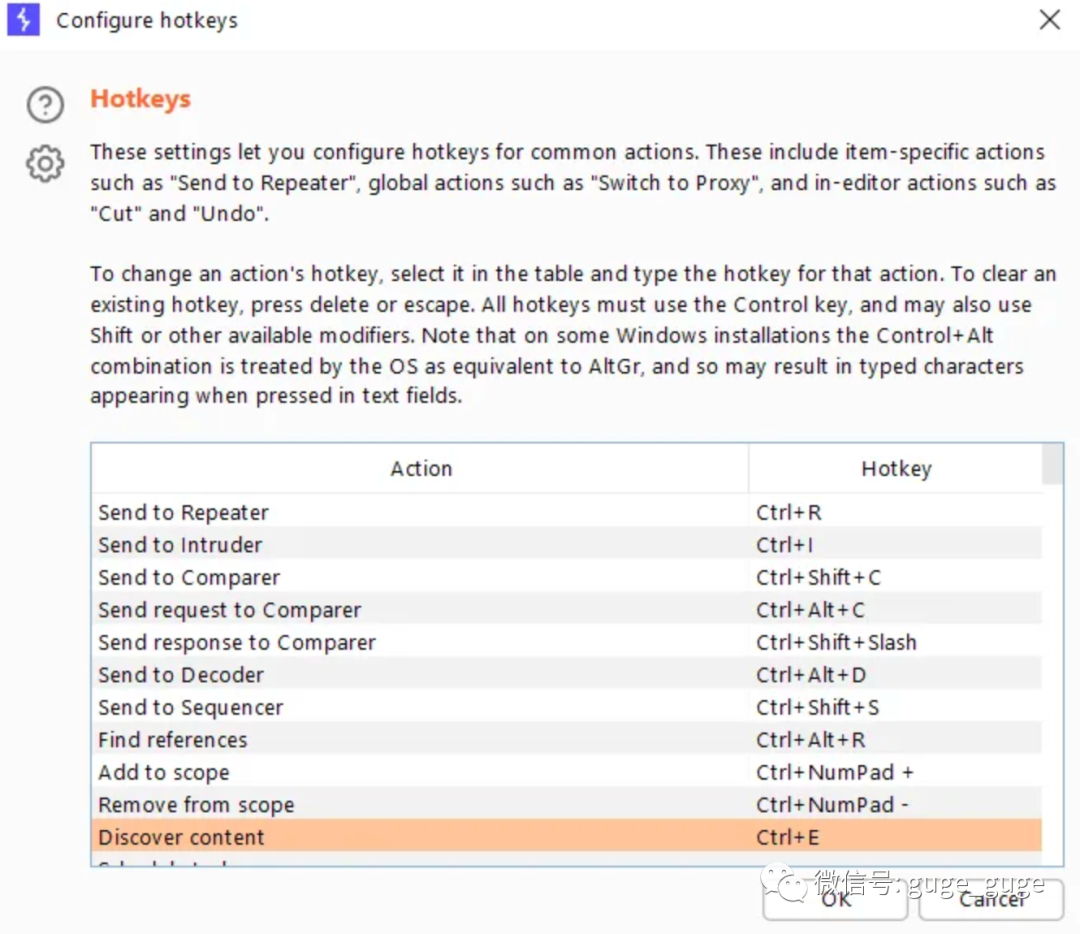Screen dimensions: 1080x934
Task: Select the Remove from scope action
Action: pos(419,804)
